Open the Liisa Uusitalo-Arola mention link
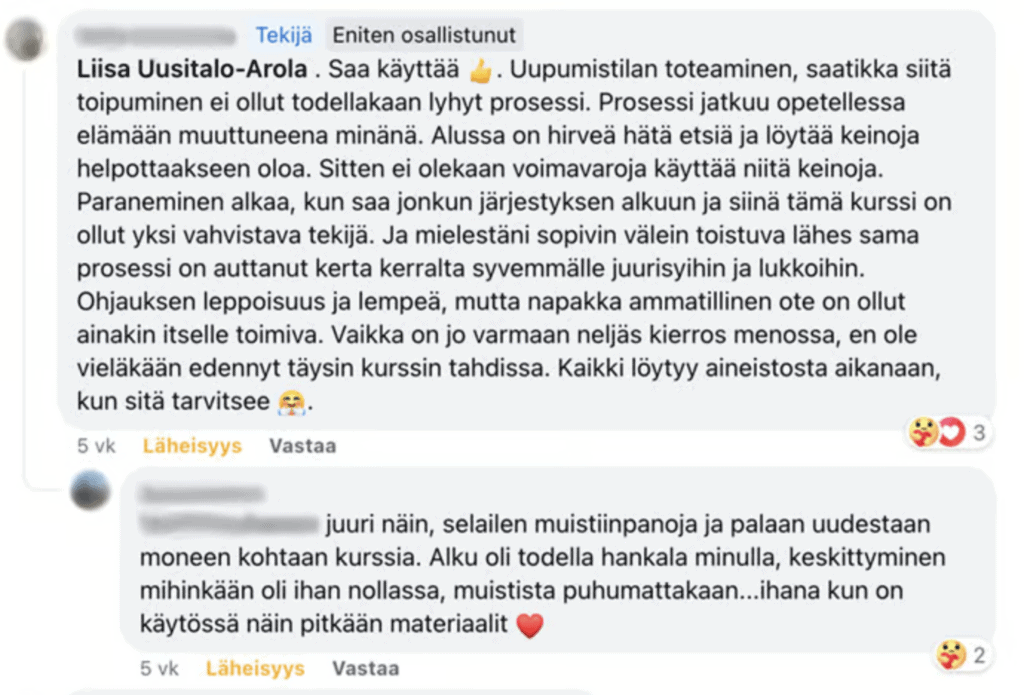 tap(192, 69)
